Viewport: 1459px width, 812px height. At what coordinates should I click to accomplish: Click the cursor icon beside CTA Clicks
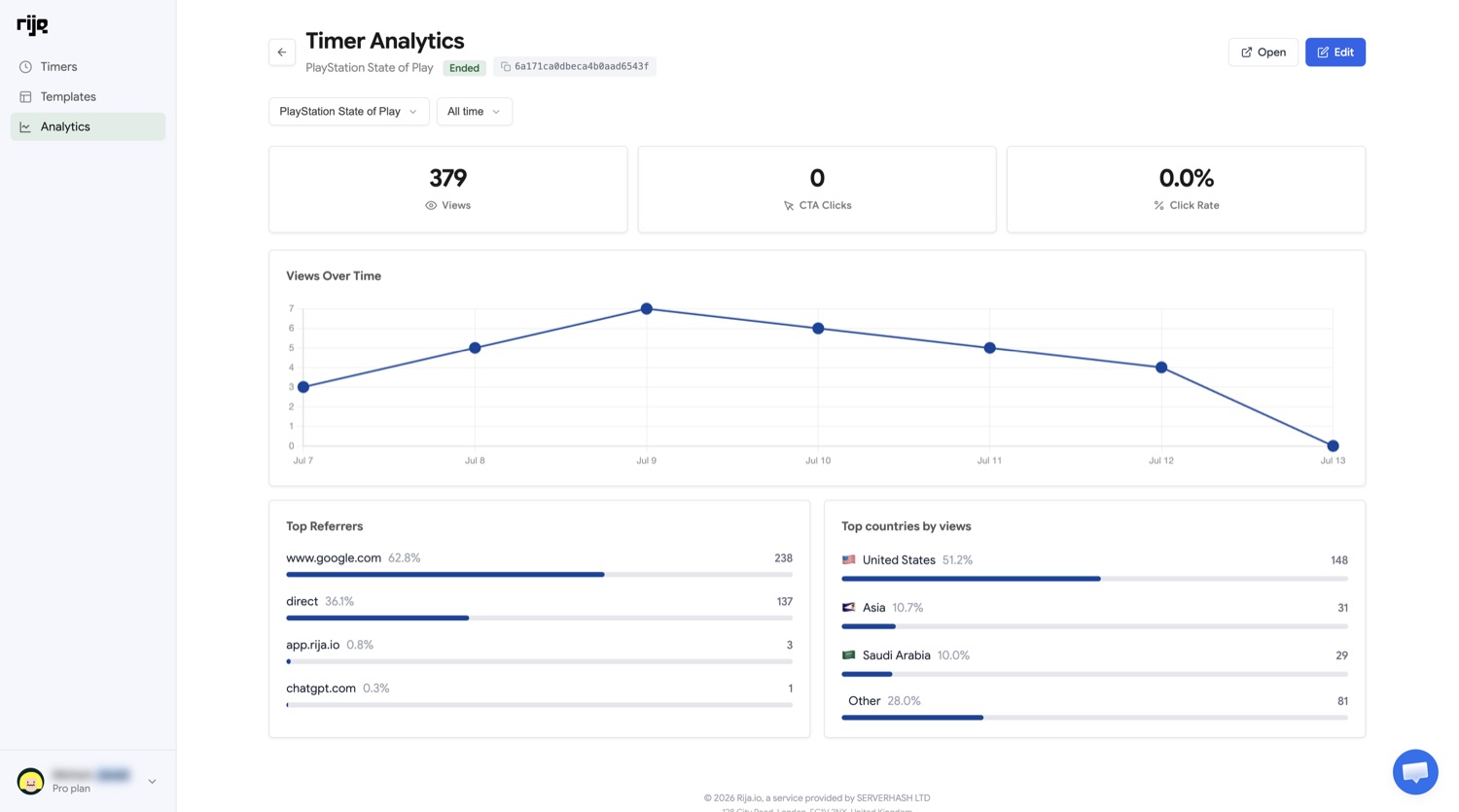[x=789, y=206]
